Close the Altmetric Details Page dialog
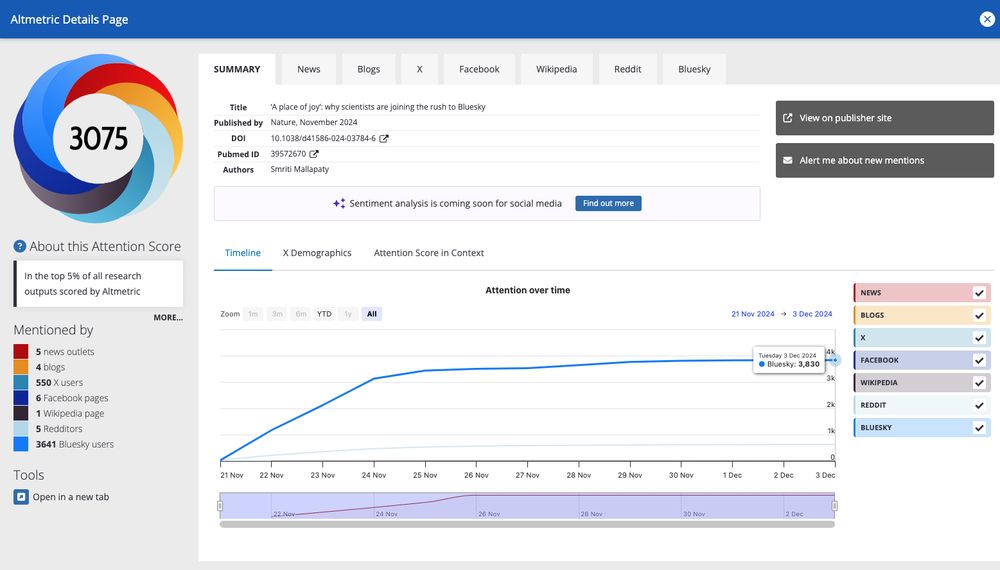This screenshot has width=1000, height=570. point(987,19)
